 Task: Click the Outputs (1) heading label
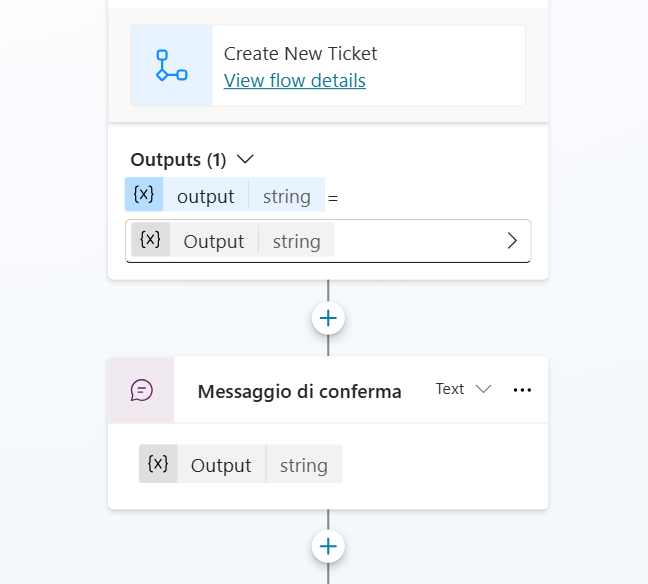pyautogui.click(x=178, y=159)
